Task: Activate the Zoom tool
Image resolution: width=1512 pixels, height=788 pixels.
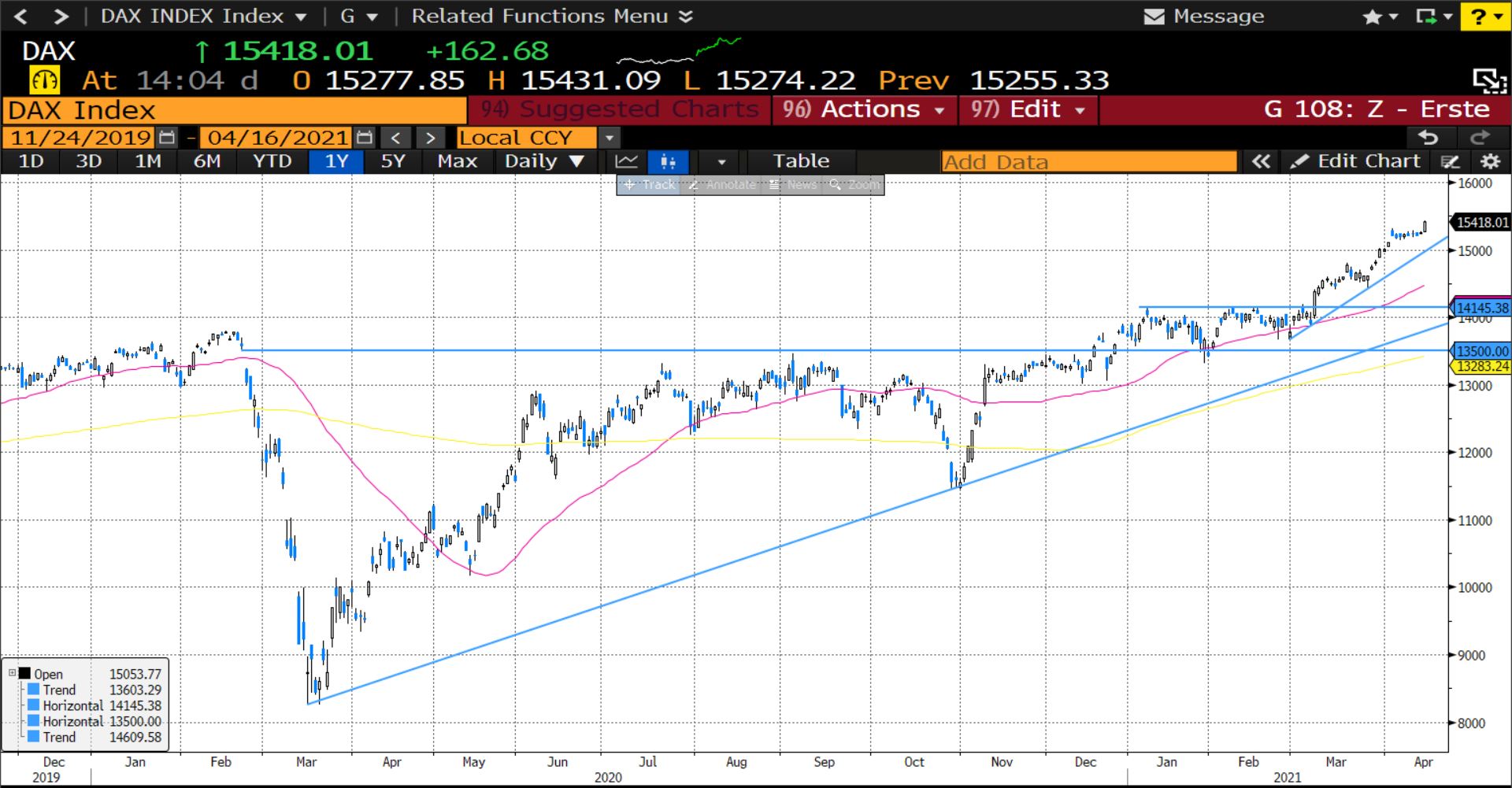Action: (854, 185)
